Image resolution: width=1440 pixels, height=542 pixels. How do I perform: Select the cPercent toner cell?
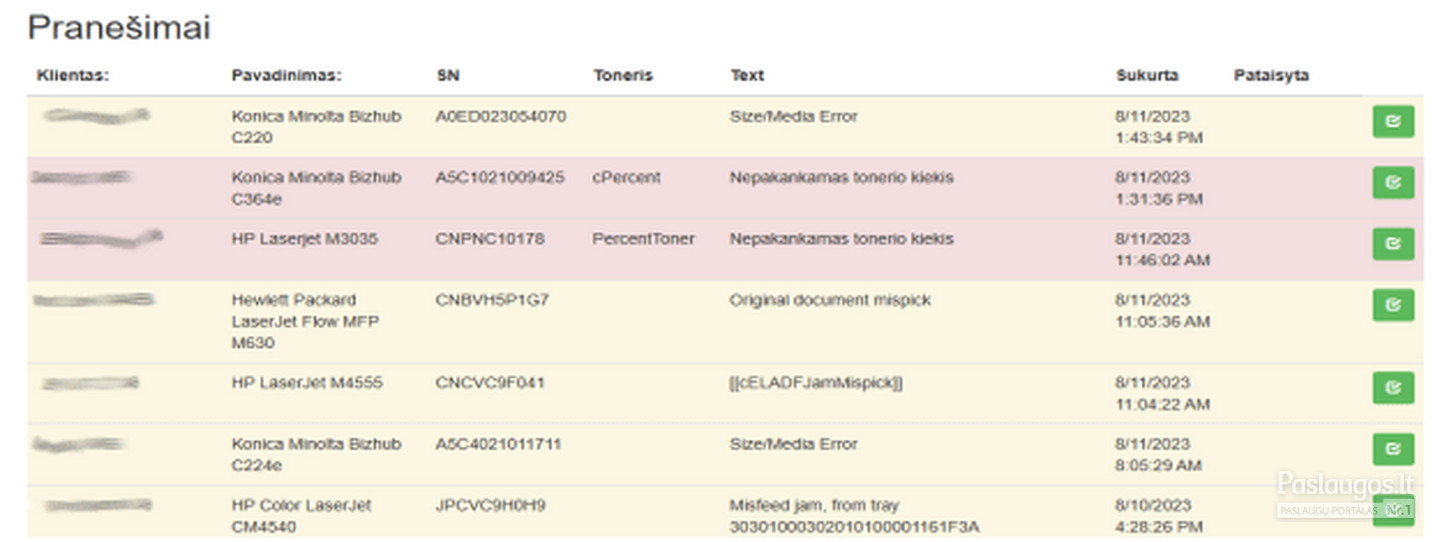point(627,177)
